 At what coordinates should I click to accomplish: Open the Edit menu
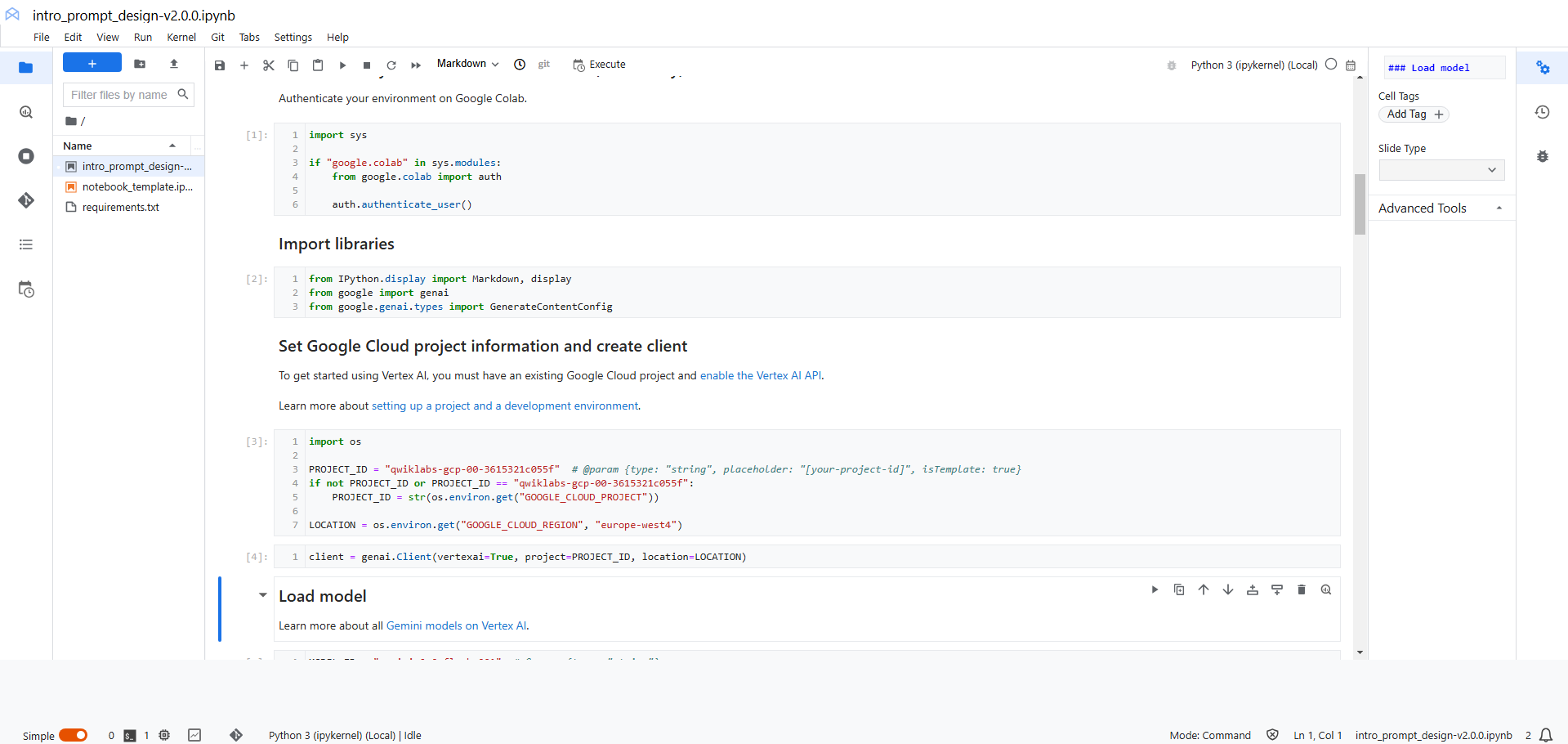tap(73, 38)
